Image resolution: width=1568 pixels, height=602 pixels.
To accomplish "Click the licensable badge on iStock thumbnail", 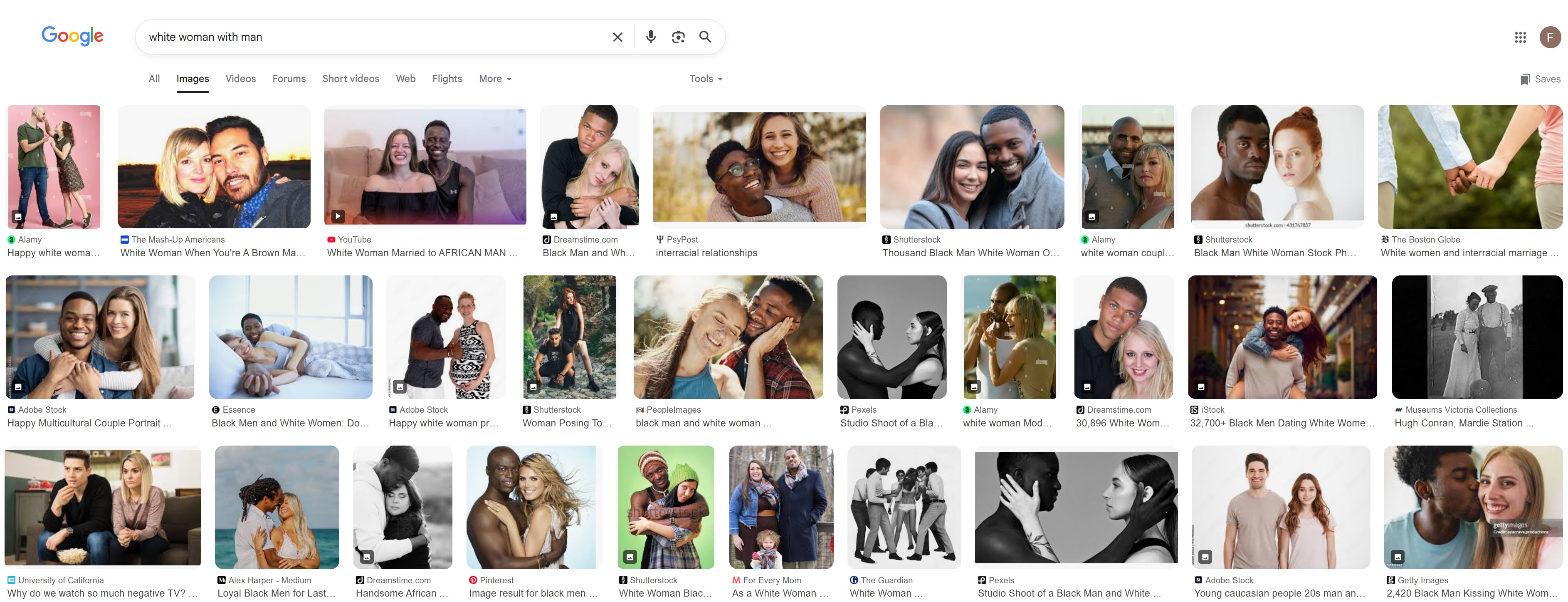I will (1201, 386).
